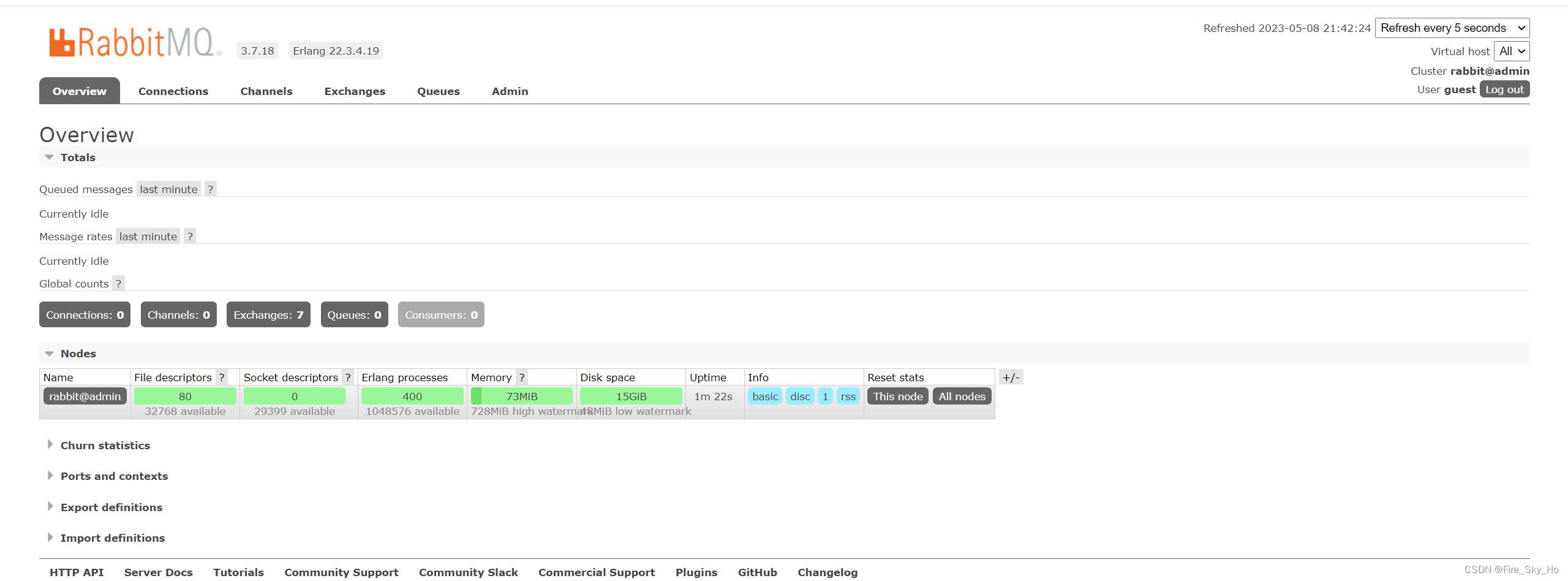This screenshot has width=1568, height=581.
Task: Toggle node columns with +/- button
Action: point(1011,377)
